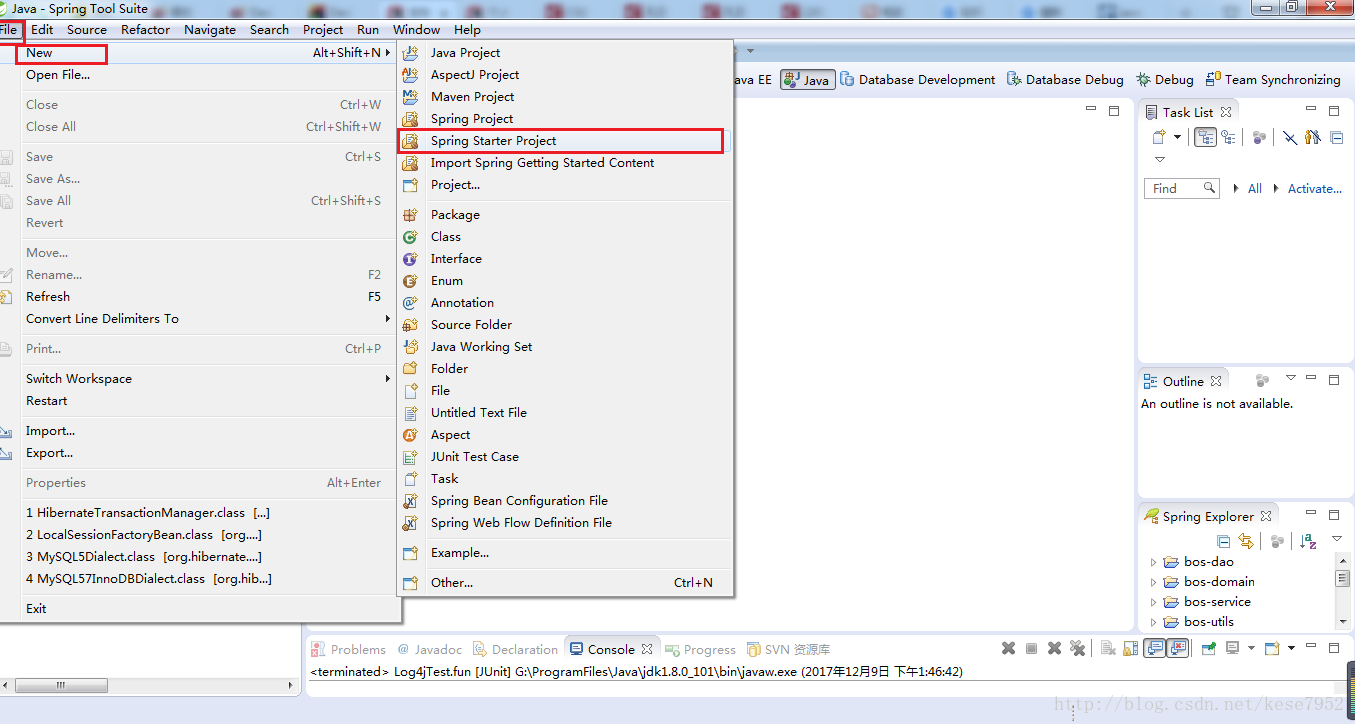This screenshot has height=724, width=1355.
Task: Open new task dropdown arrow in Task List
Action: click(x=1177, y=137)
